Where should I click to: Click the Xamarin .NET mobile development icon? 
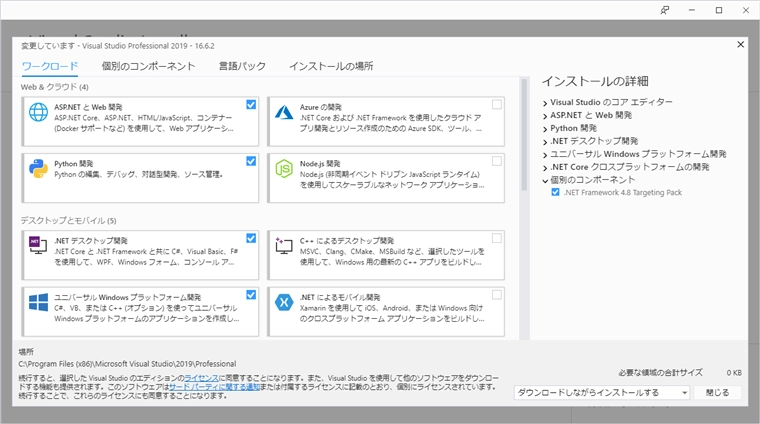click(x=284, y=302)
